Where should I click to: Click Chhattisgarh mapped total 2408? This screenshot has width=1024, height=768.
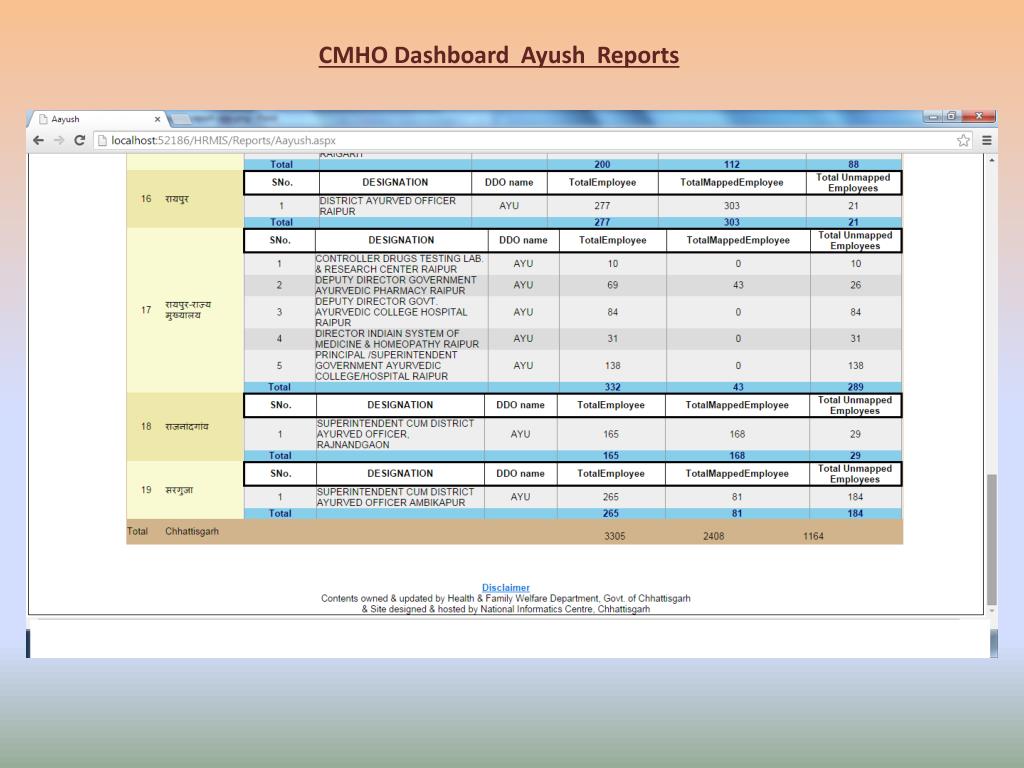tap(714, 536)
